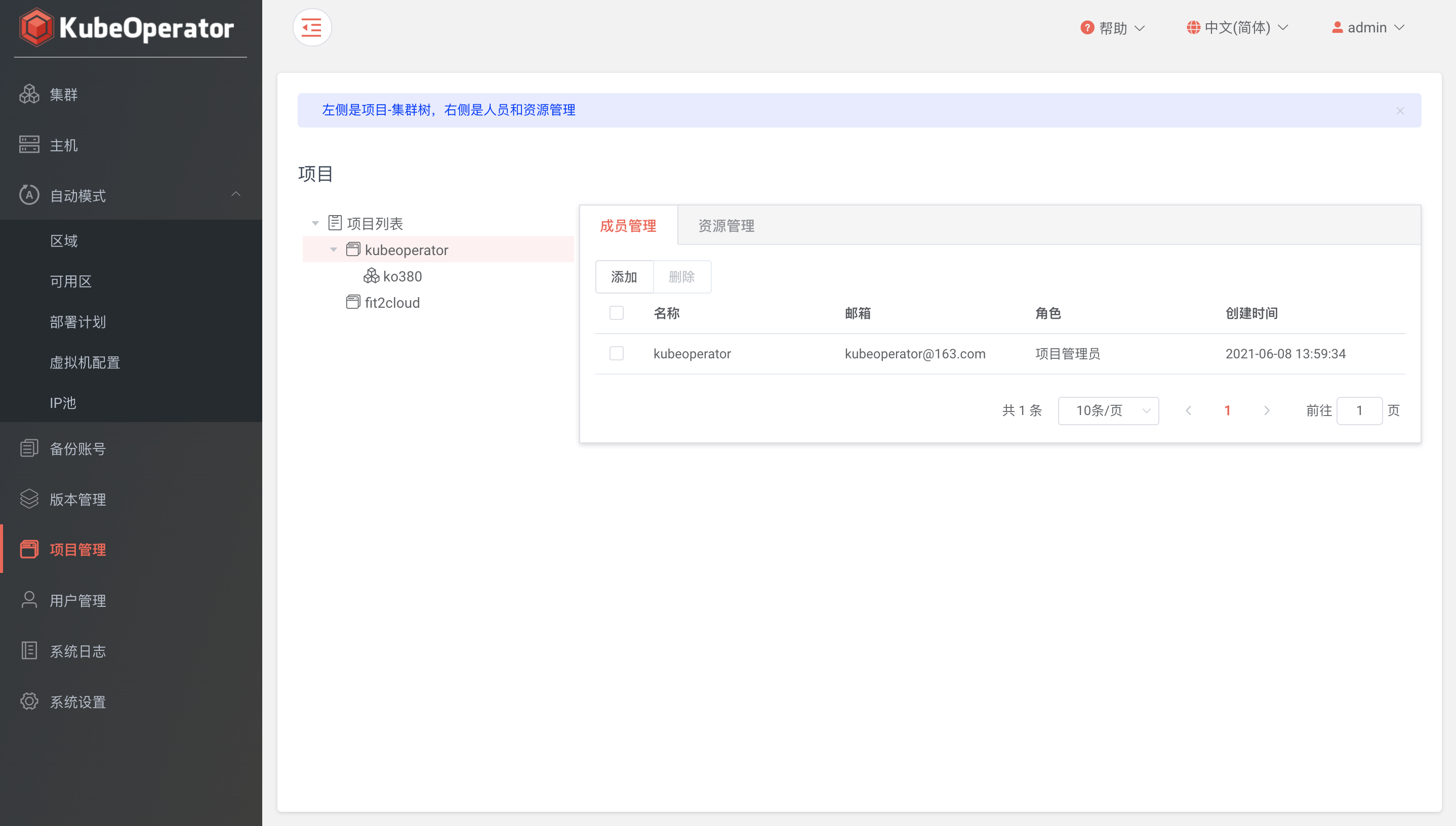
Task: Click the 添加 add member button
Action: (624, 276)
